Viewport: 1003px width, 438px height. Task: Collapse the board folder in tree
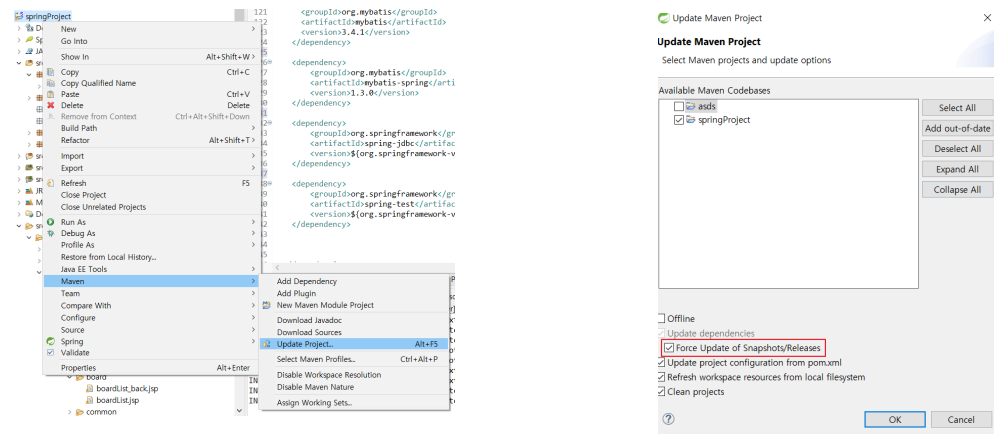[70, 377]
